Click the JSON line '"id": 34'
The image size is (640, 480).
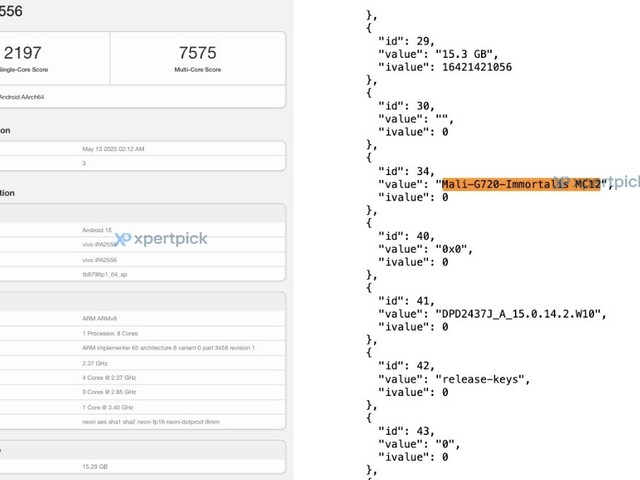[x=406, y=171]
